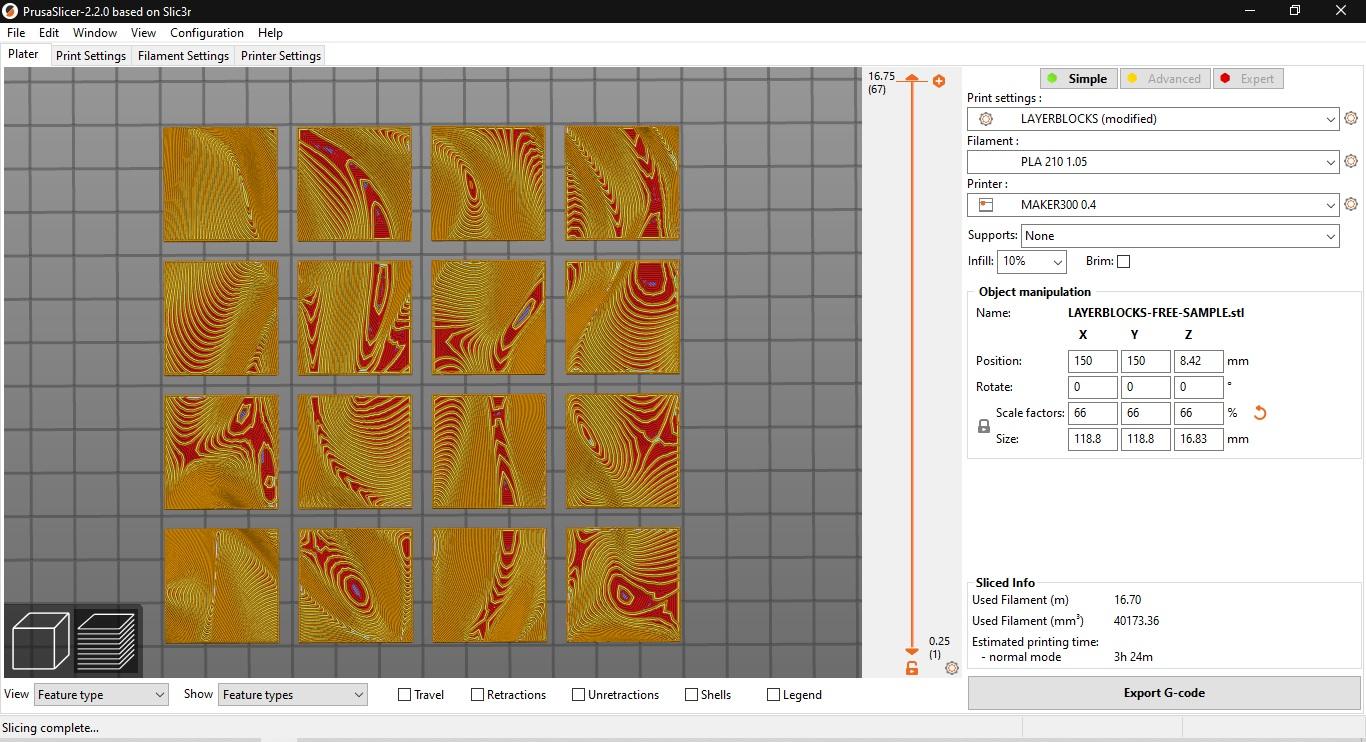Viewport: 1366px width, 742px height.
Task: Click the 'Slicing complete...' status bar text
Action: (x=51, y=728)
